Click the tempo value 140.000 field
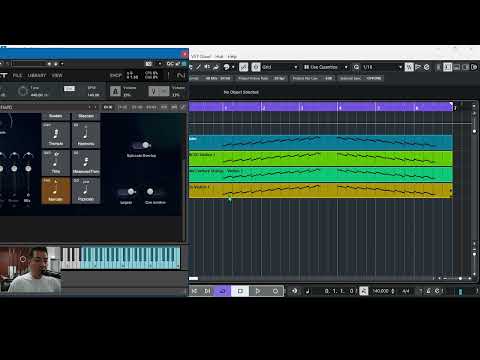 tap(381, 291)
